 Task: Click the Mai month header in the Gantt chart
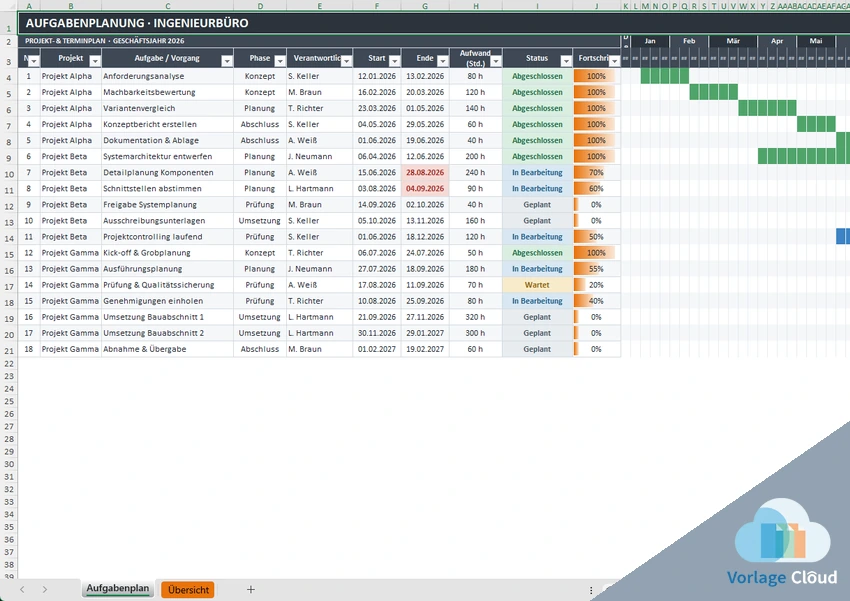(816, 41)
